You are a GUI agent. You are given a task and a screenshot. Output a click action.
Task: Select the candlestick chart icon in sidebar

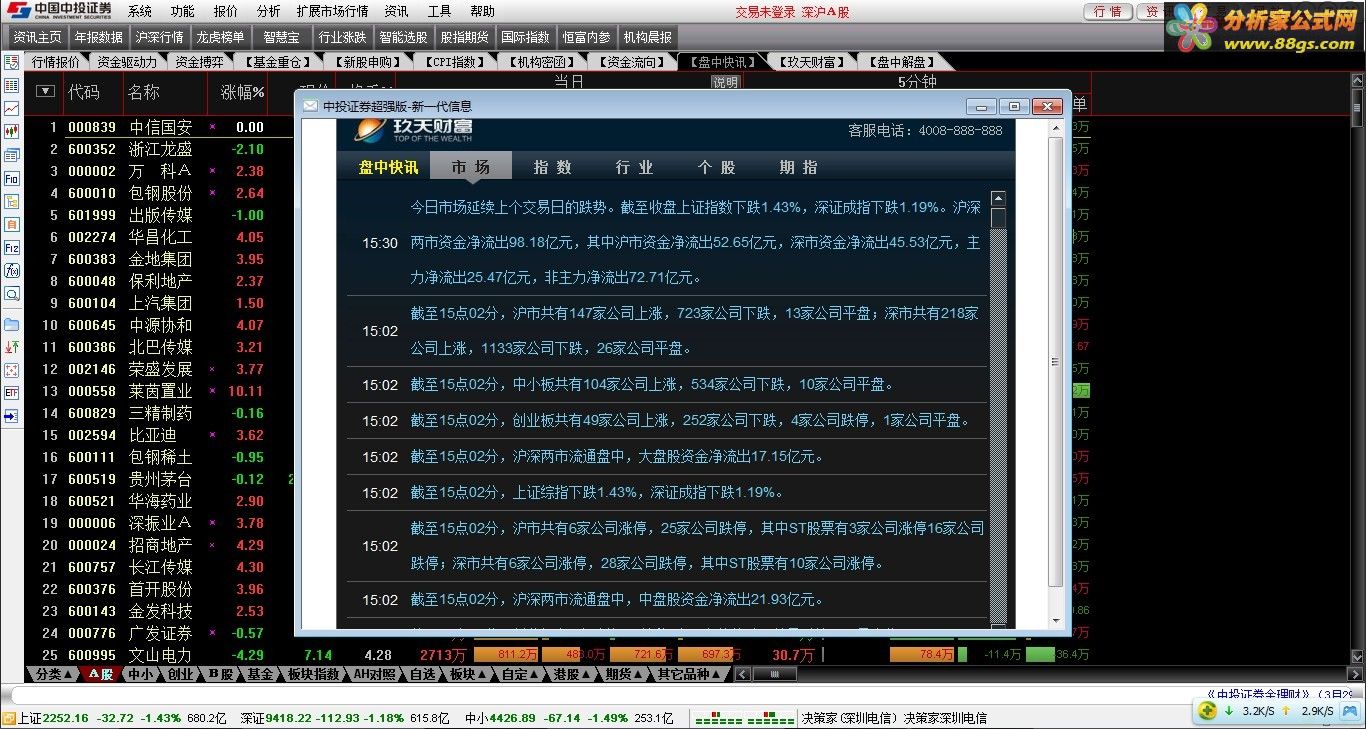[x=11, y=131]
